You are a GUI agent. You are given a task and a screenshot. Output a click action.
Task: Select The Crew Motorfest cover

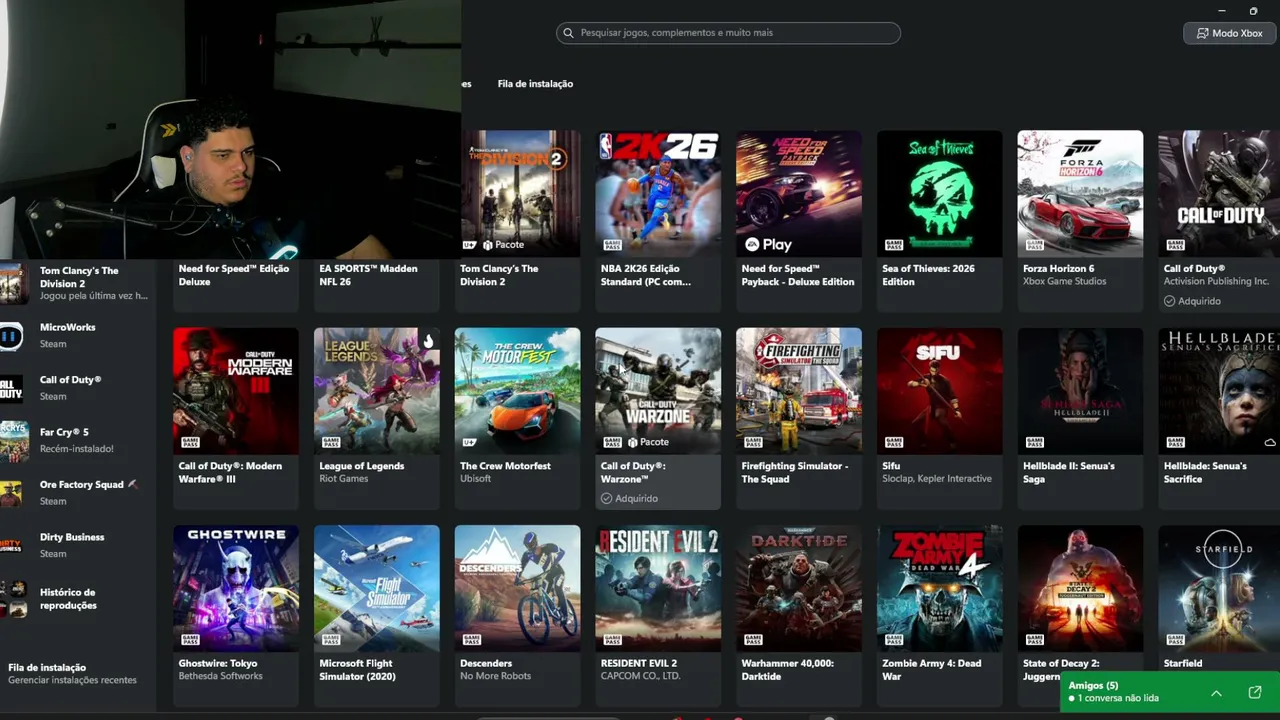pyautogui.click(x=517, y=391)
